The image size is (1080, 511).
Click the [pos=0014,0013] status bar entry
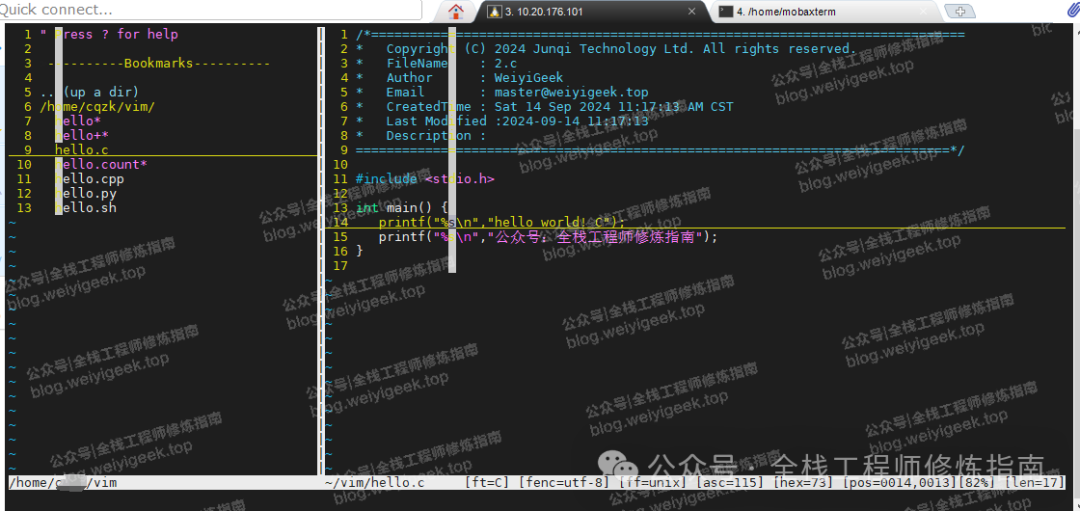pos(900,483)
